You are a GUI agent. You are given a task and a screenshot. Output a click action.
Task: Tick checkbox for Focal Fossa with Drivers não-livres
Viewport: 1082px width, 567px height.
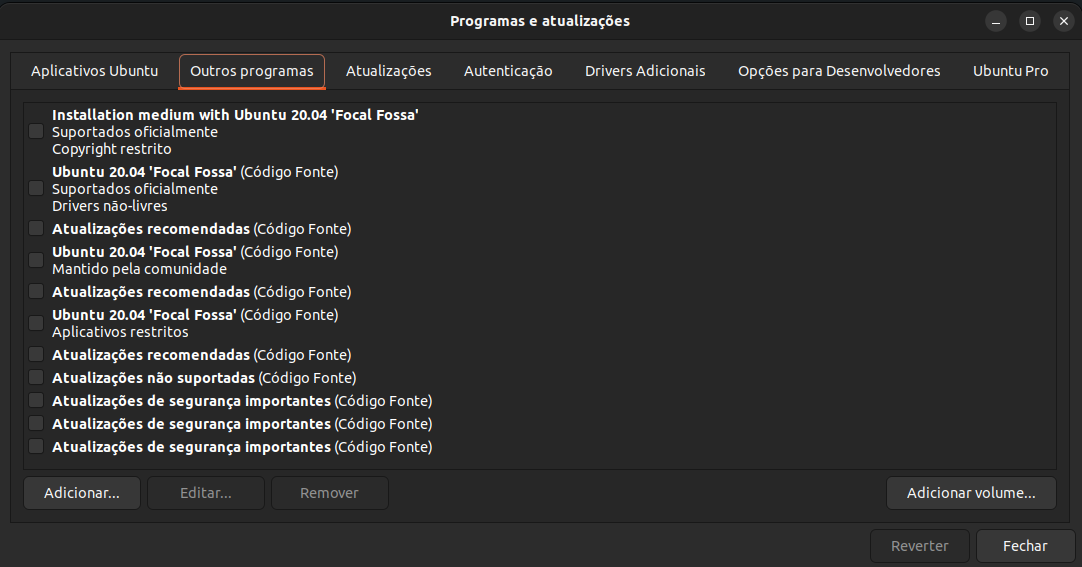(36, 188)
